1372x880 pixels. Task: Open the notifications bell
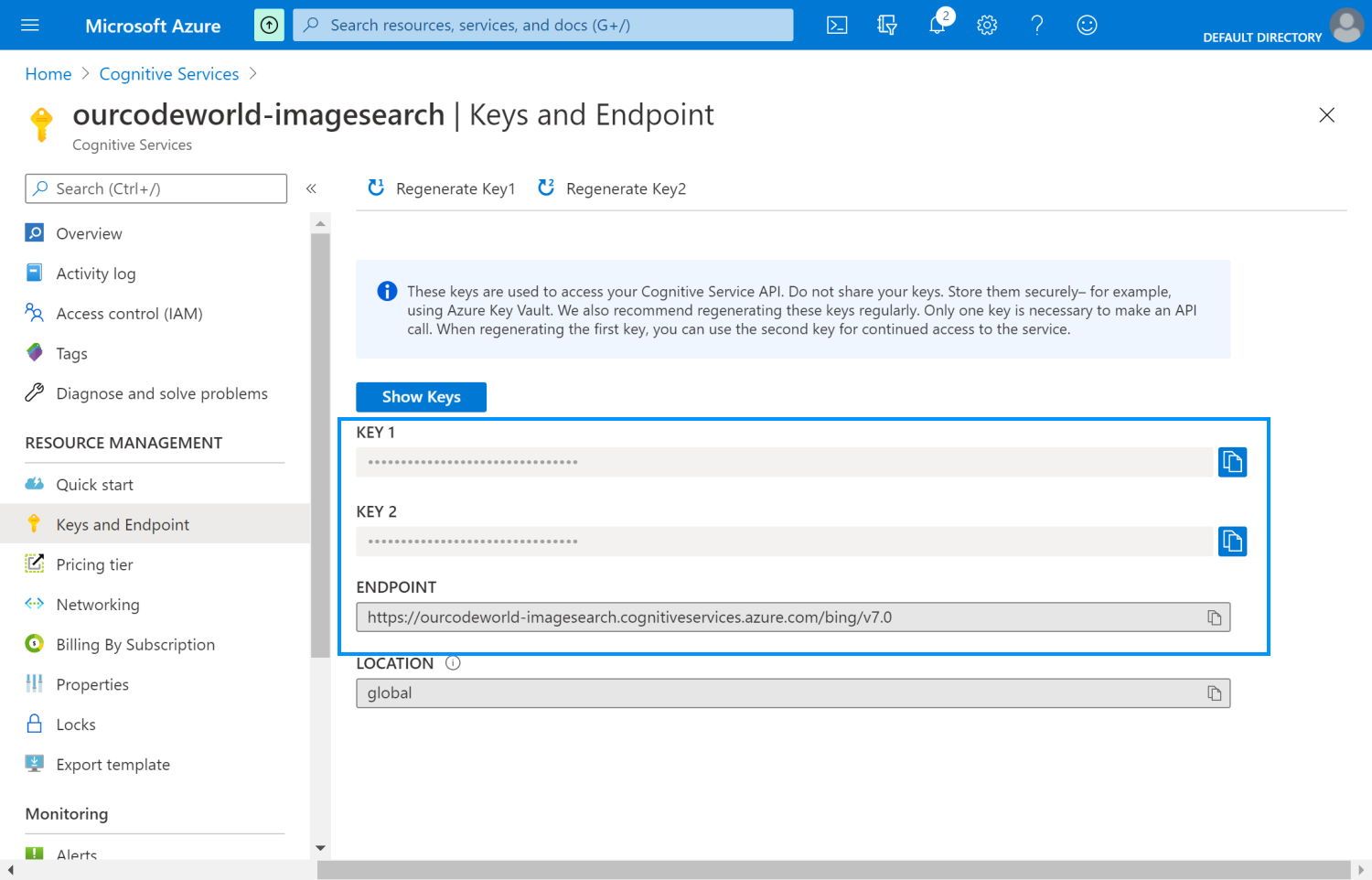(x=937, y=25)
